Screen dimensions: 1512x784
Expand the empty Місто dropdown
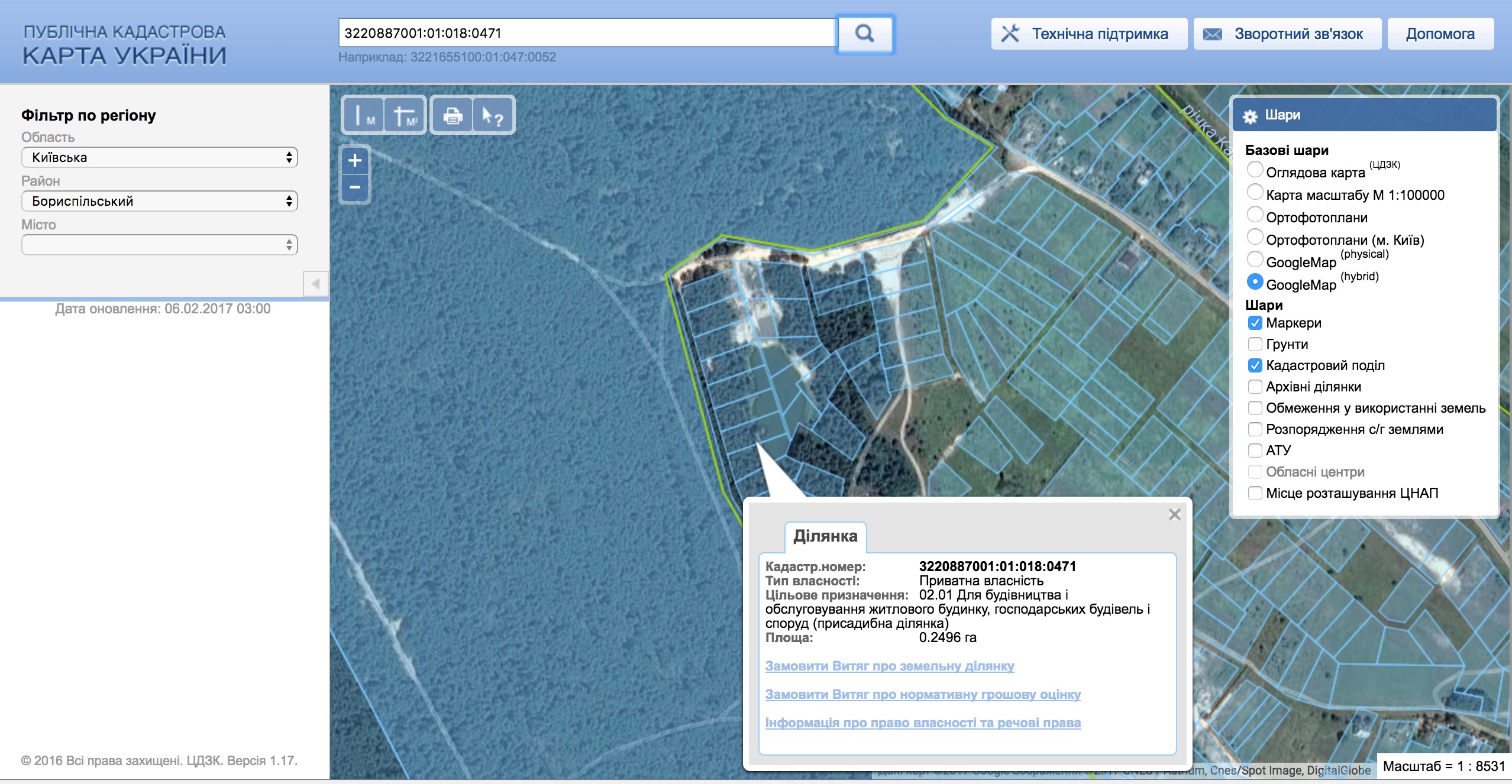[159, 245]
